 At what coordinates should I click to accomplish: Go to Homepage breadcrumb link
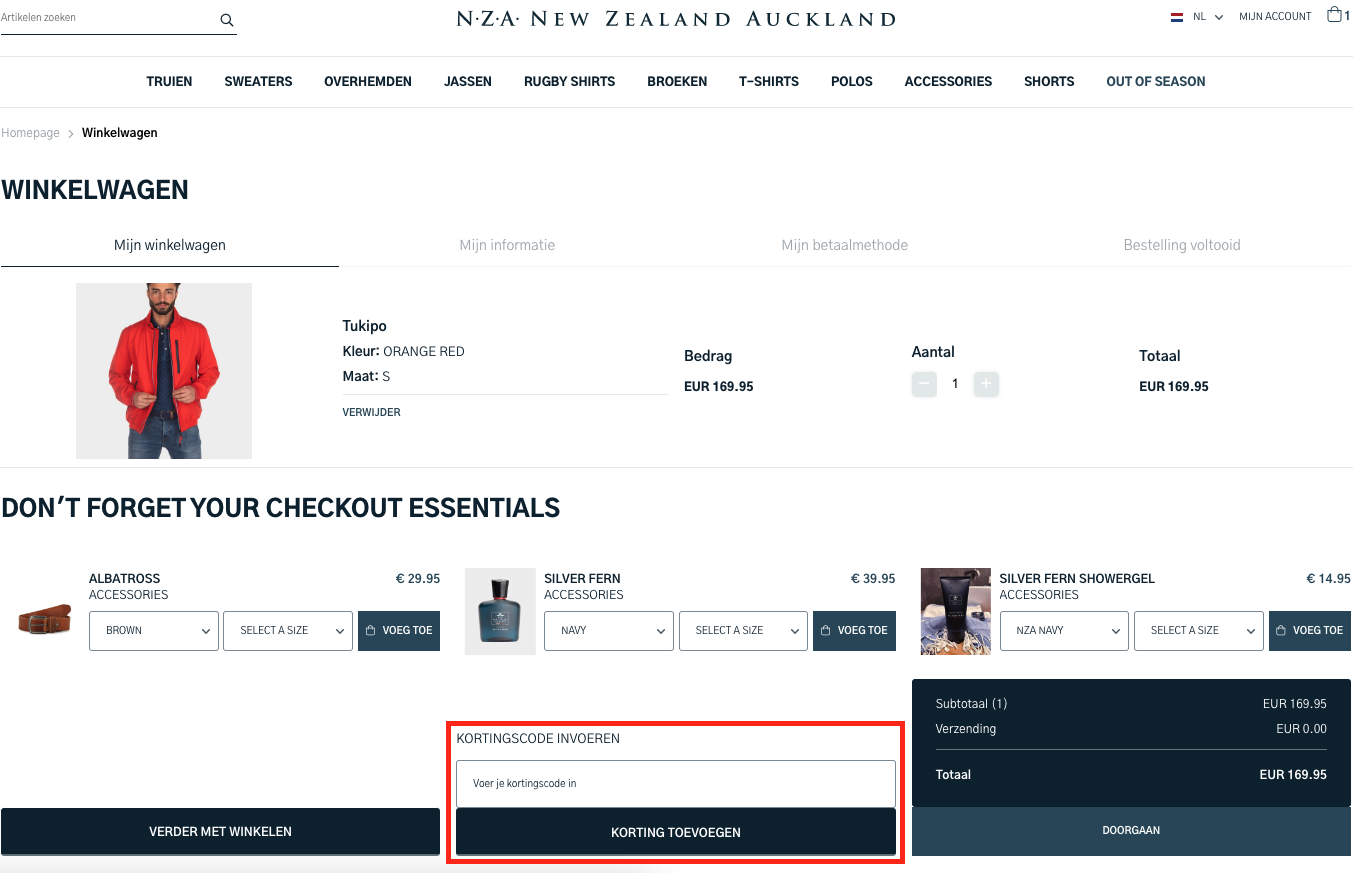click(x=30, y=133)
